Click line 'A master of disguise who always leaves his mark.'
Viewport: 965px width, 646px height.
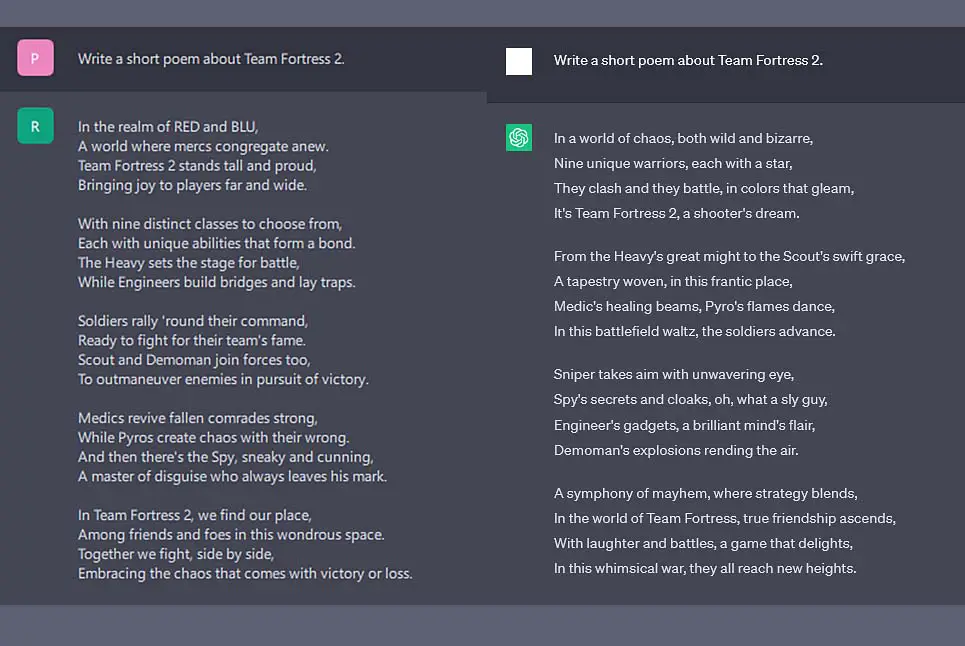coord(232,477)
